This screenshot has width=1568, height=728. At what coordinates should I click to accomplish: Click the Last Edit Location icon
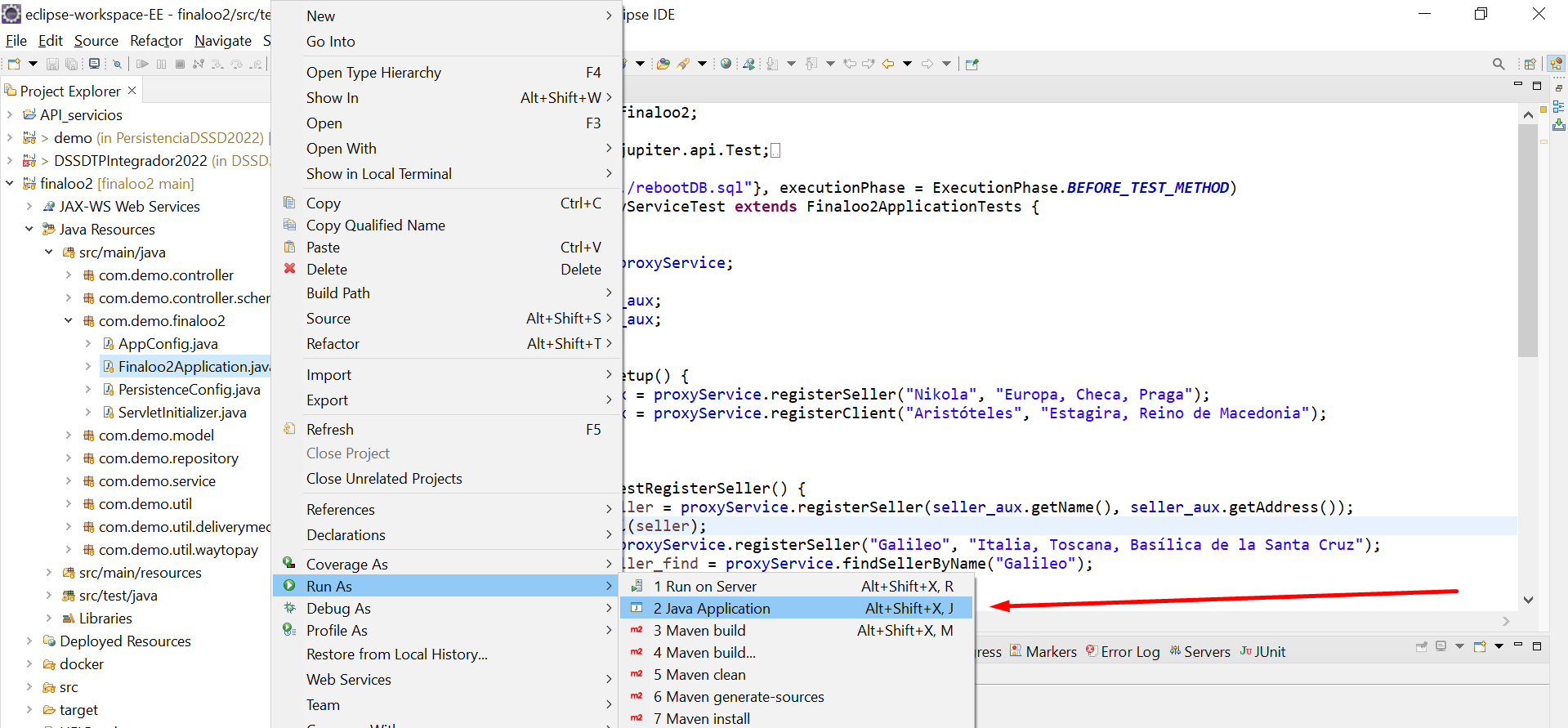tap(850, 64)
